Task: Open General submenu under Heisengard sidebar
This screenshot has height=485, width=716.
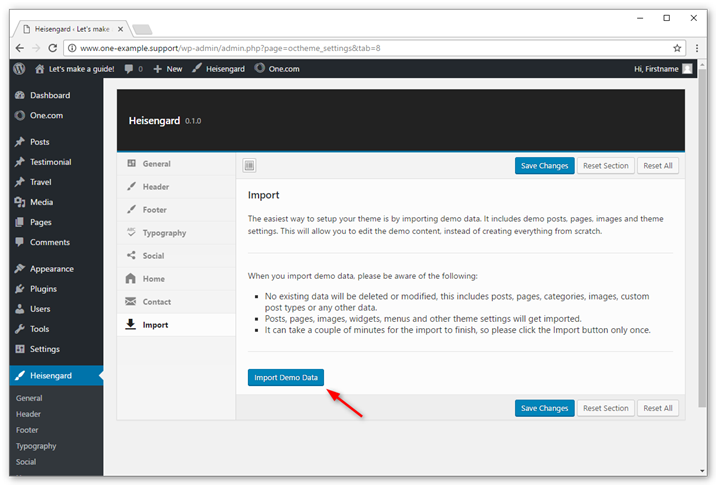Action: pyautogui.click(x=29, y=398)
